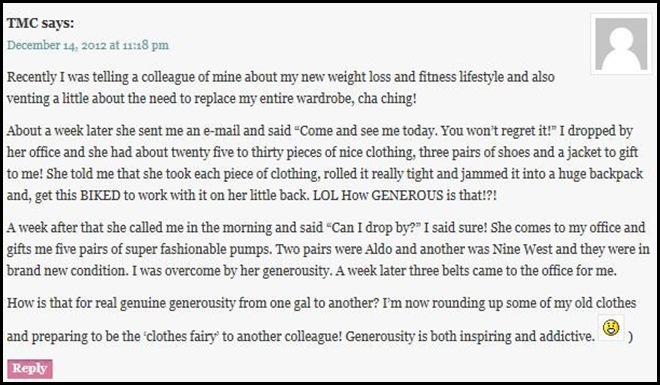Click the smiley emoji after 'addictive'
The image size is (660, 385).
tap(611, 327)
